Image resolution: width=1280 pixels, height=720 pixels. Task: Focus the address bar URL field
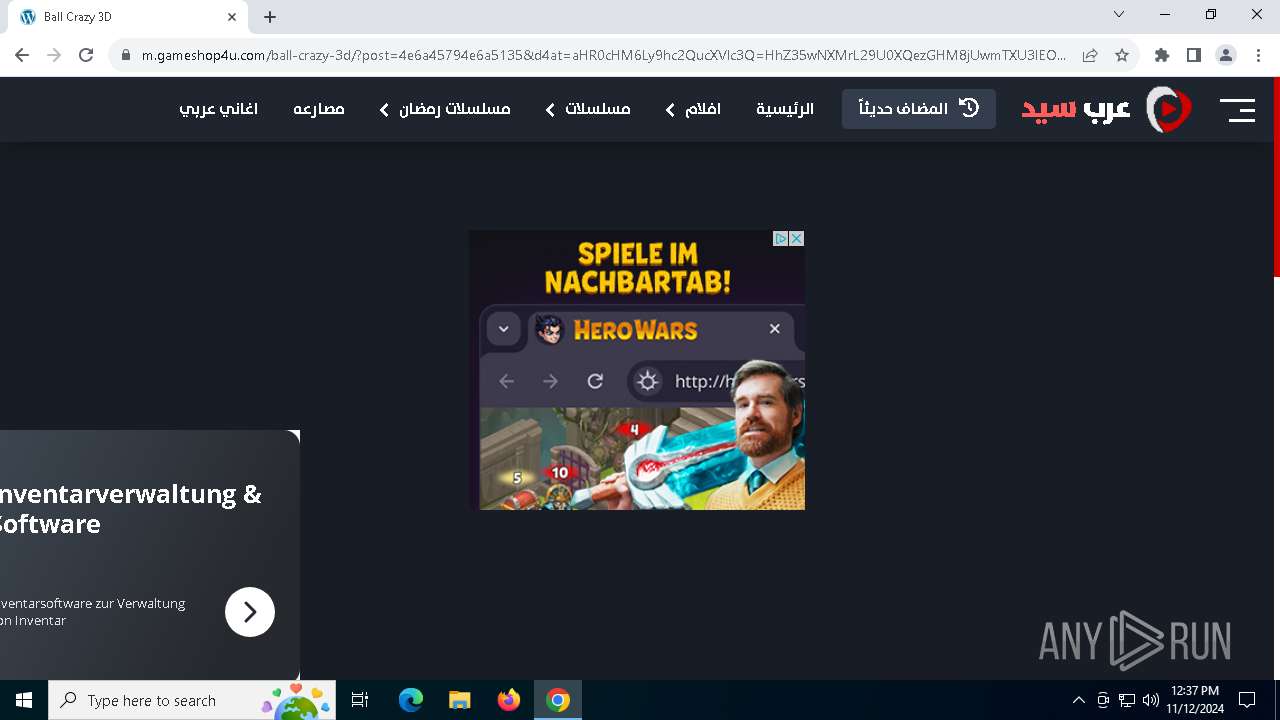click(604, 55)
